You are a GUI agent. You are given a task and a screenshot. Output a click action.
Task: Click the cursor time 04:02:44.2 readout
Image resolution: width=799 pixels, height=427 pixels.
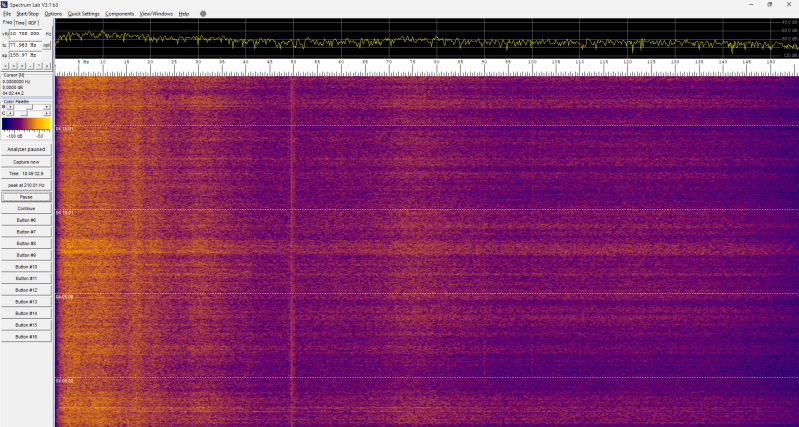pos(13,93)
